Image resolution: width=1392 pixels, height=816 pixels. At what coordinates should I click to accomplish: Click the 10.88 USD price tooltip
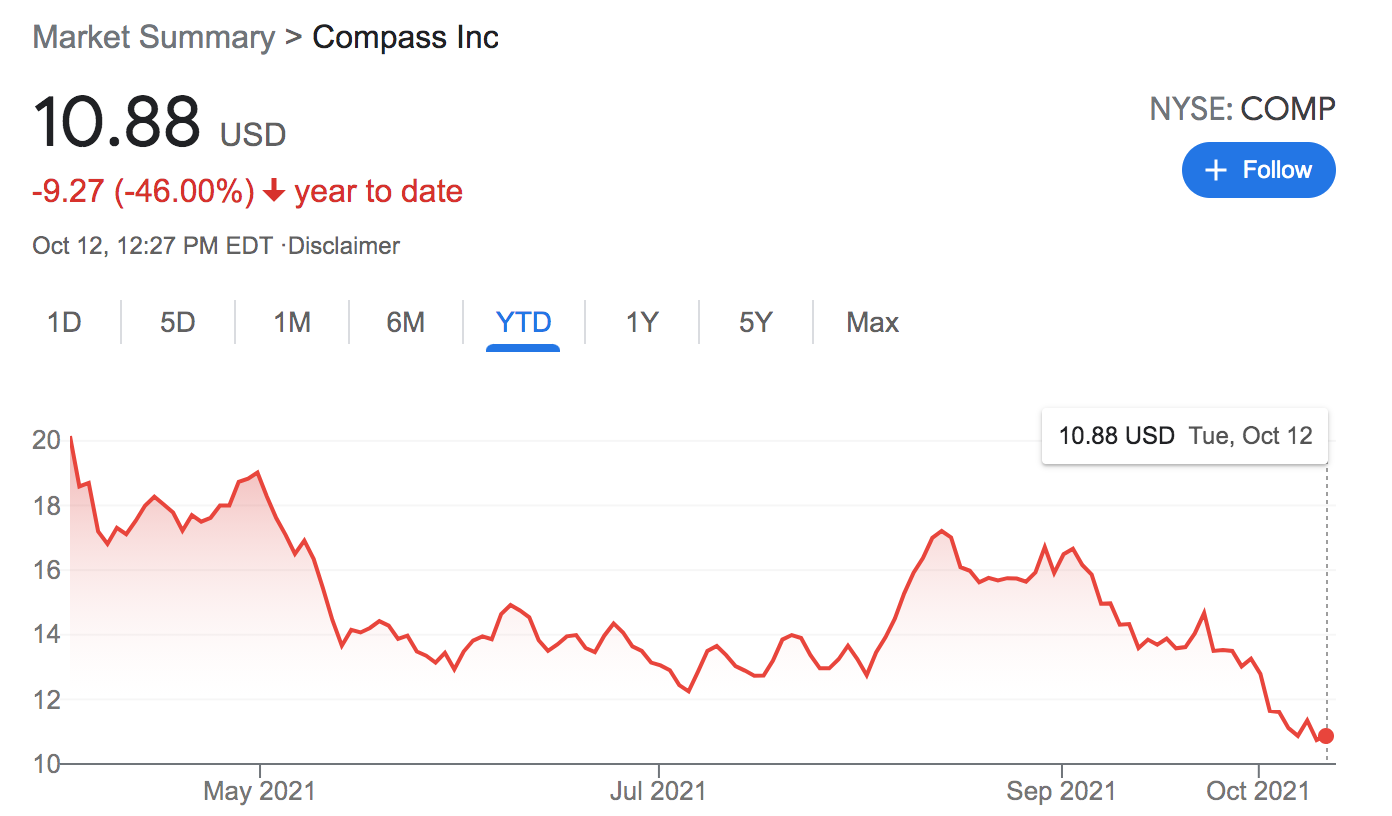[1185, 436]
